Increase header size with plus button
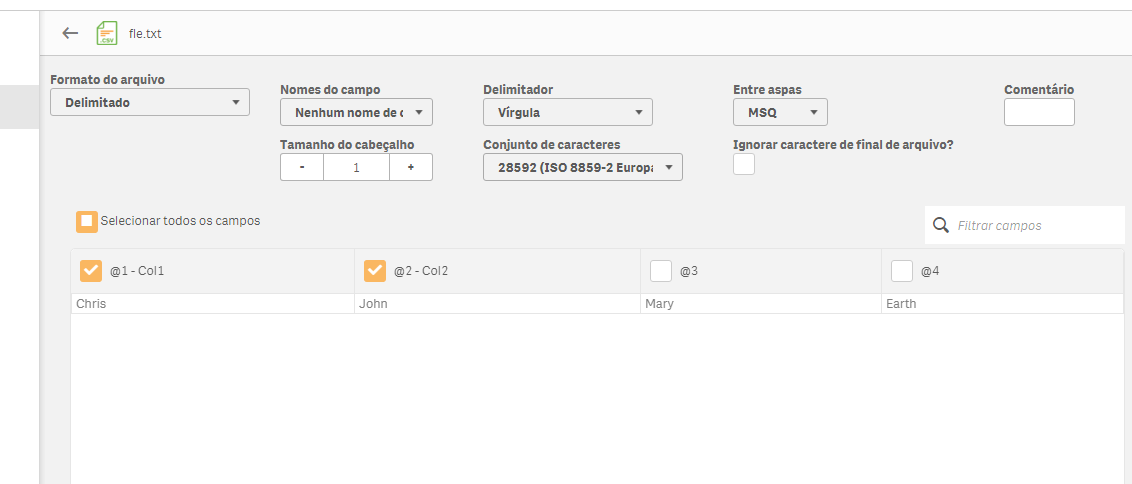 coord(410,167)
